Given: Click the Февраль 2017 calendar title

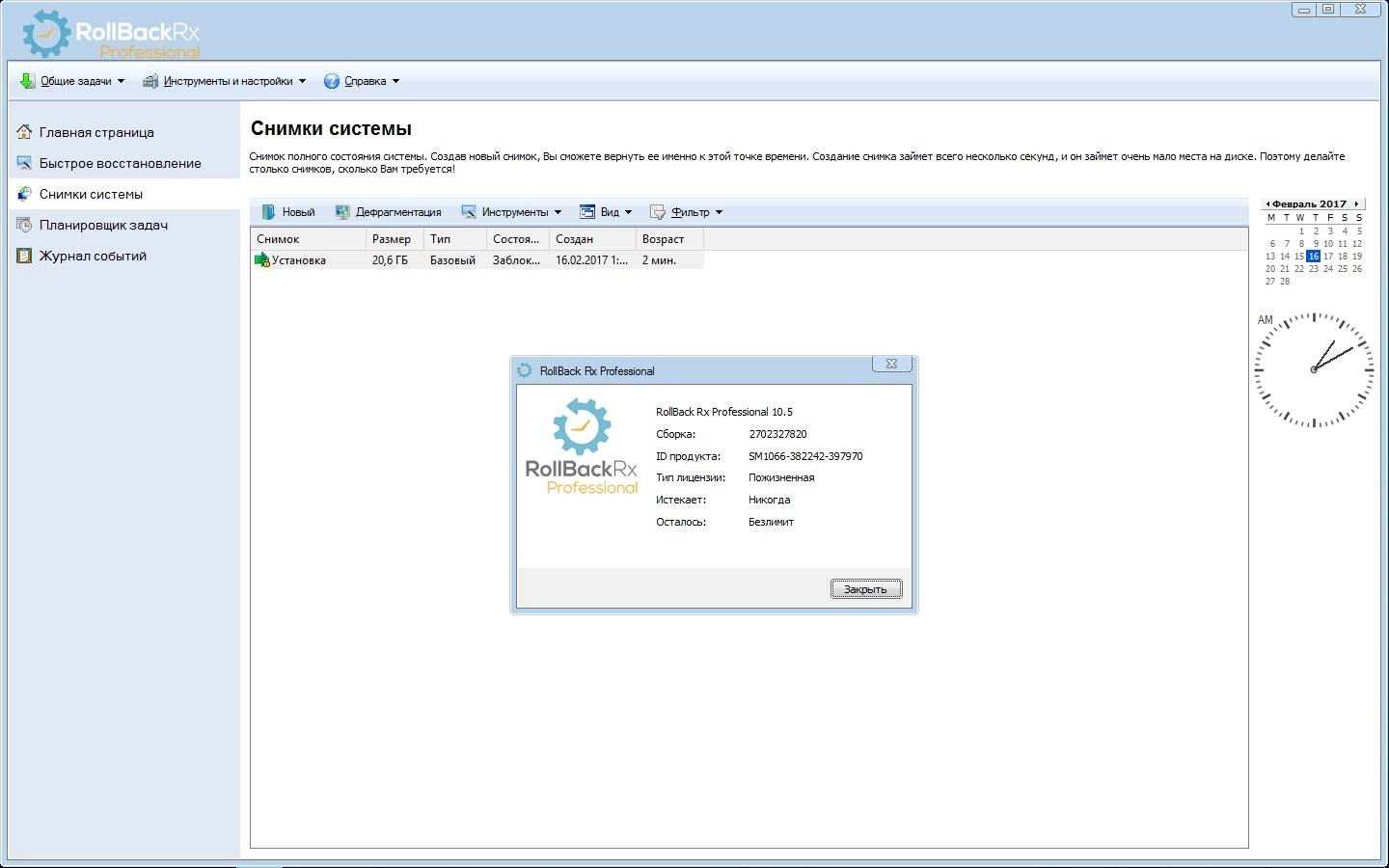Looking at the screenshot, I should click(1309, 203).
